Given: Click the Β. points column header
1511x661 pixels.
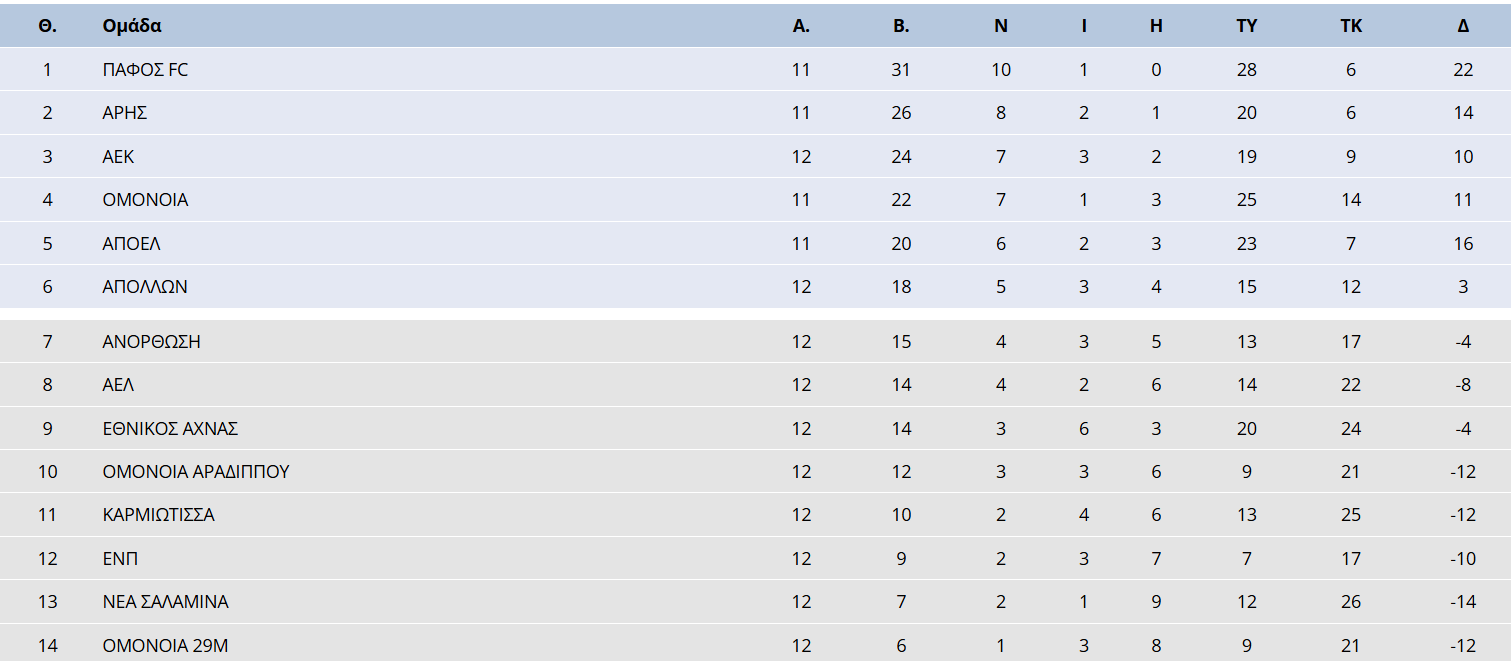Looking at the screenshot, I should click(x=901, y=26).
